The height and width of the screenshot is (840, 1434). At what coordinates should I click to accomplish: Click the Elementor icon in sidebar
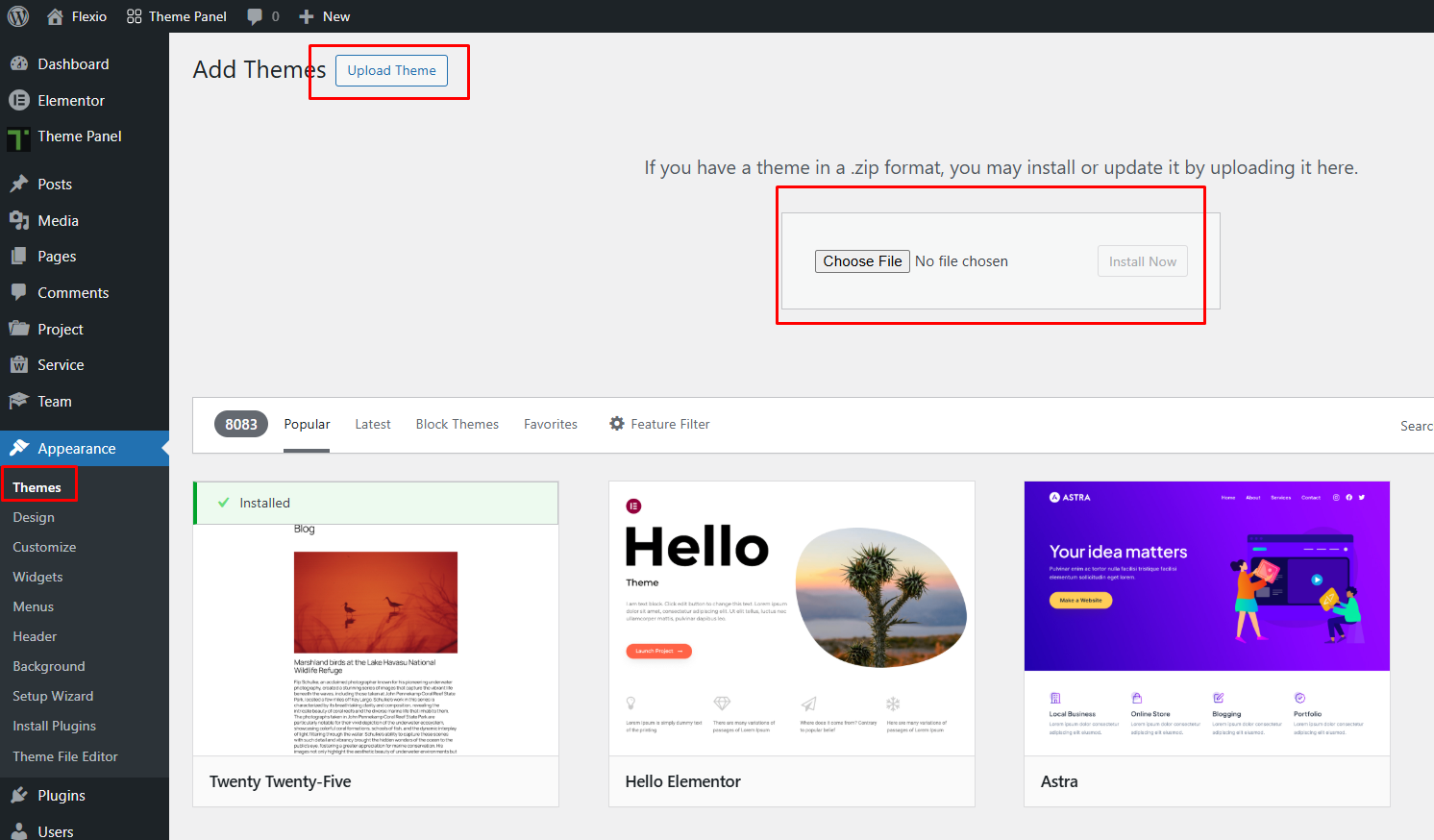point(19,100)
